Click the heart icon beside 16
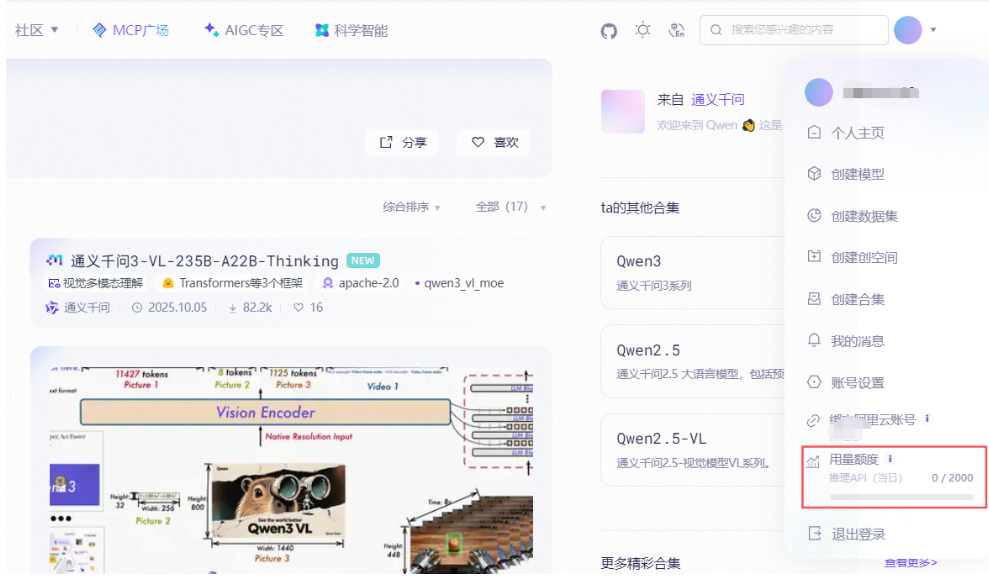 coord(298,307)
